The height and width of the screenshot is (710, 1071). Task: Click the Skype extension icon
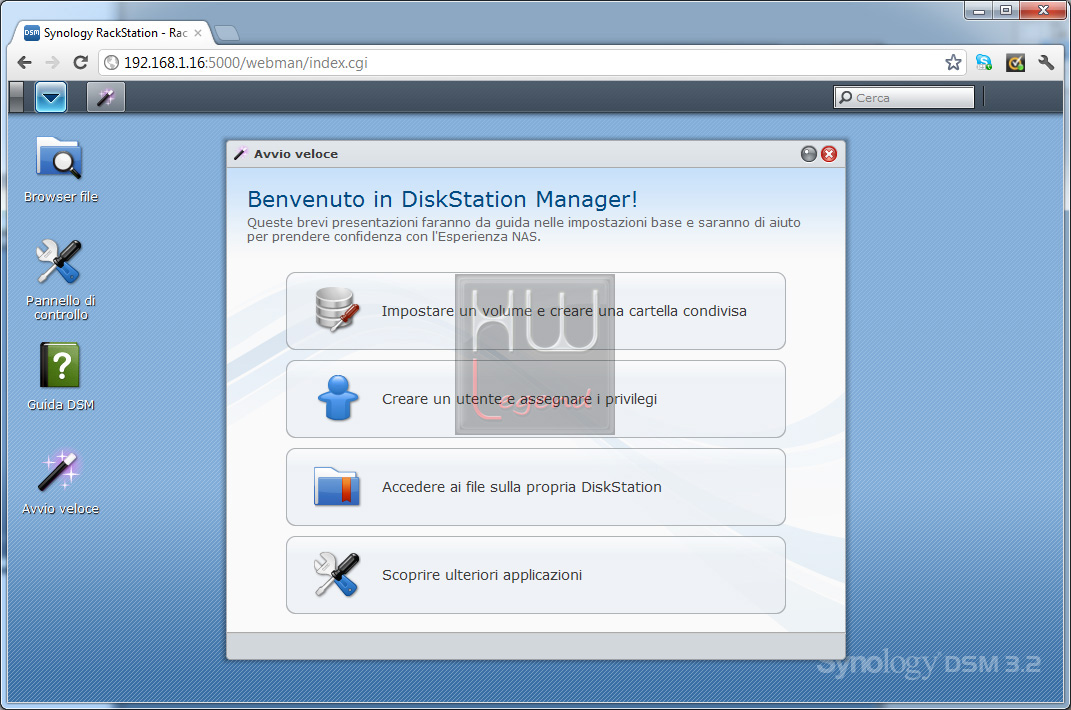point(984,63)
